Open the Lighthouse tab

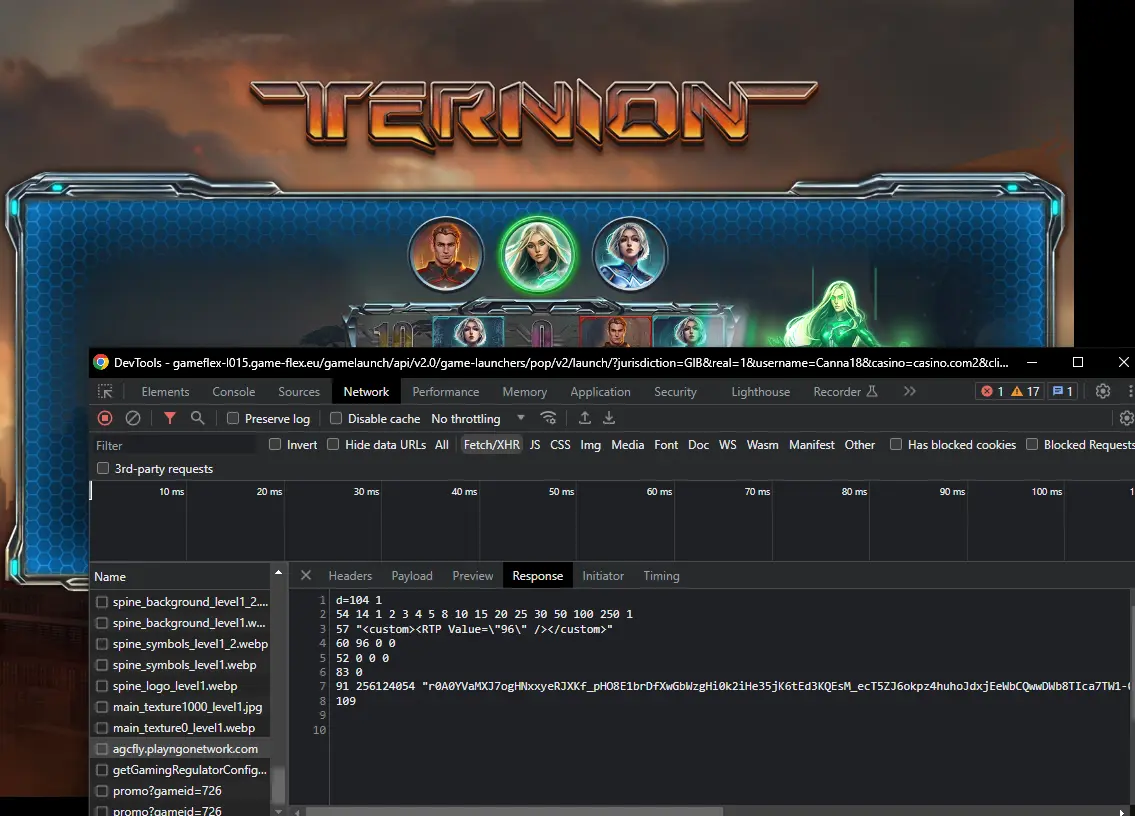[x=761, y=392]
